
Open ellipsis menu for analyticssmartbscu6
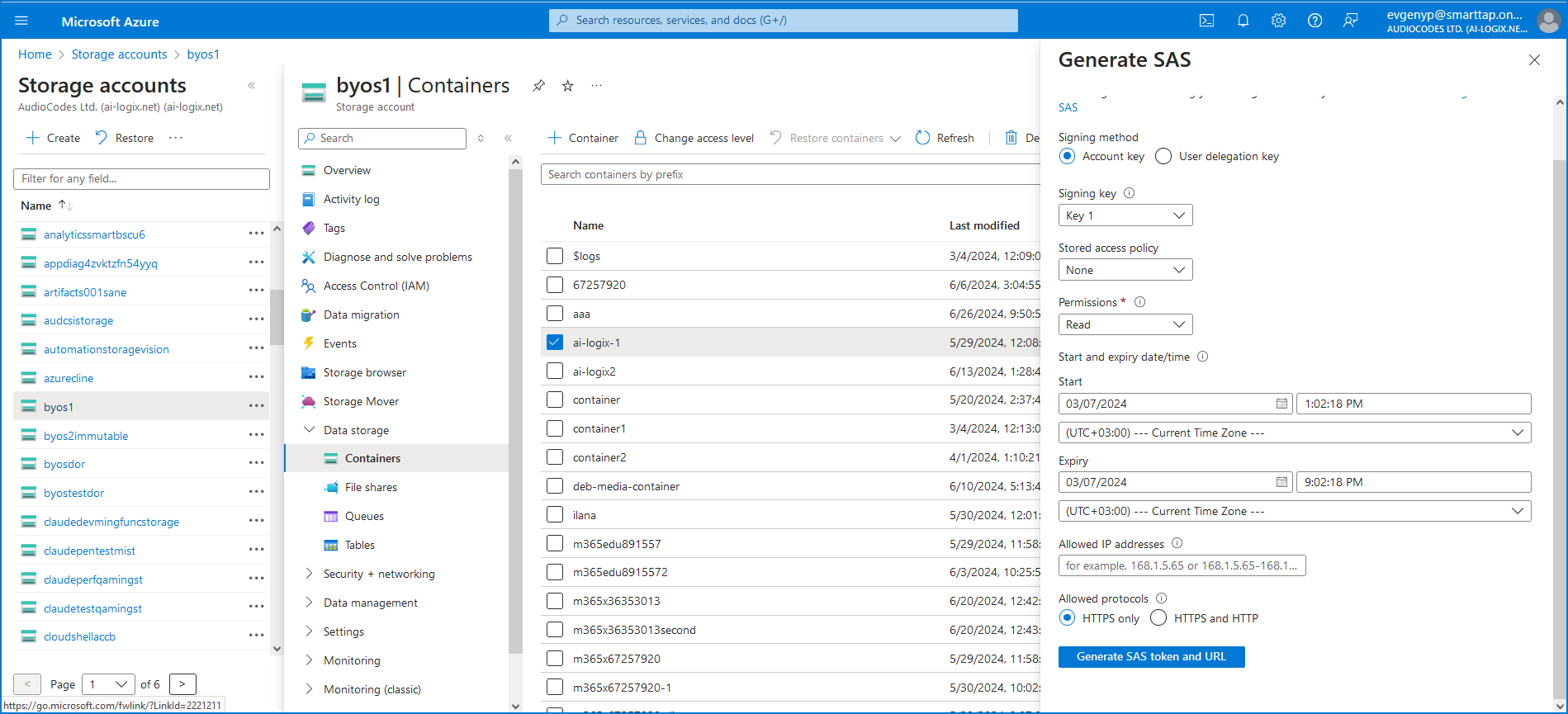tap(257, 234)
